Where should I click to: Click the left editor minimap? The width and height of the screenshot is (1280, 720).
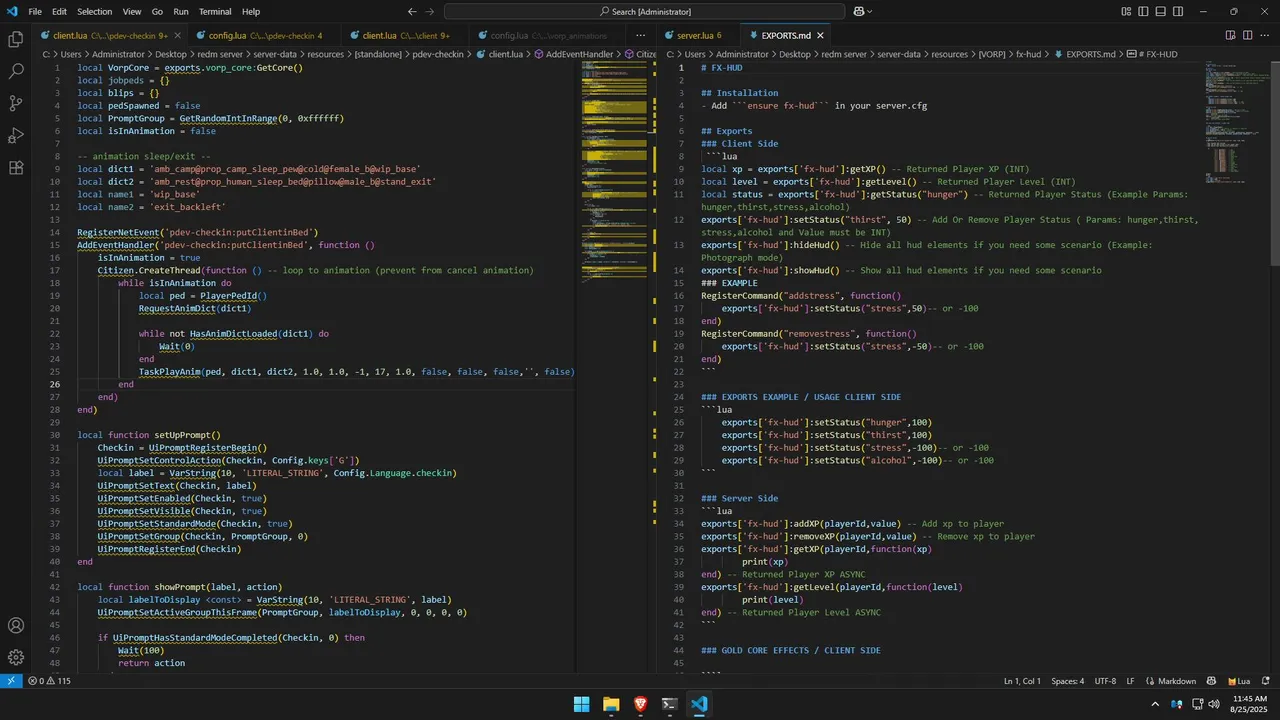(613, 366)
